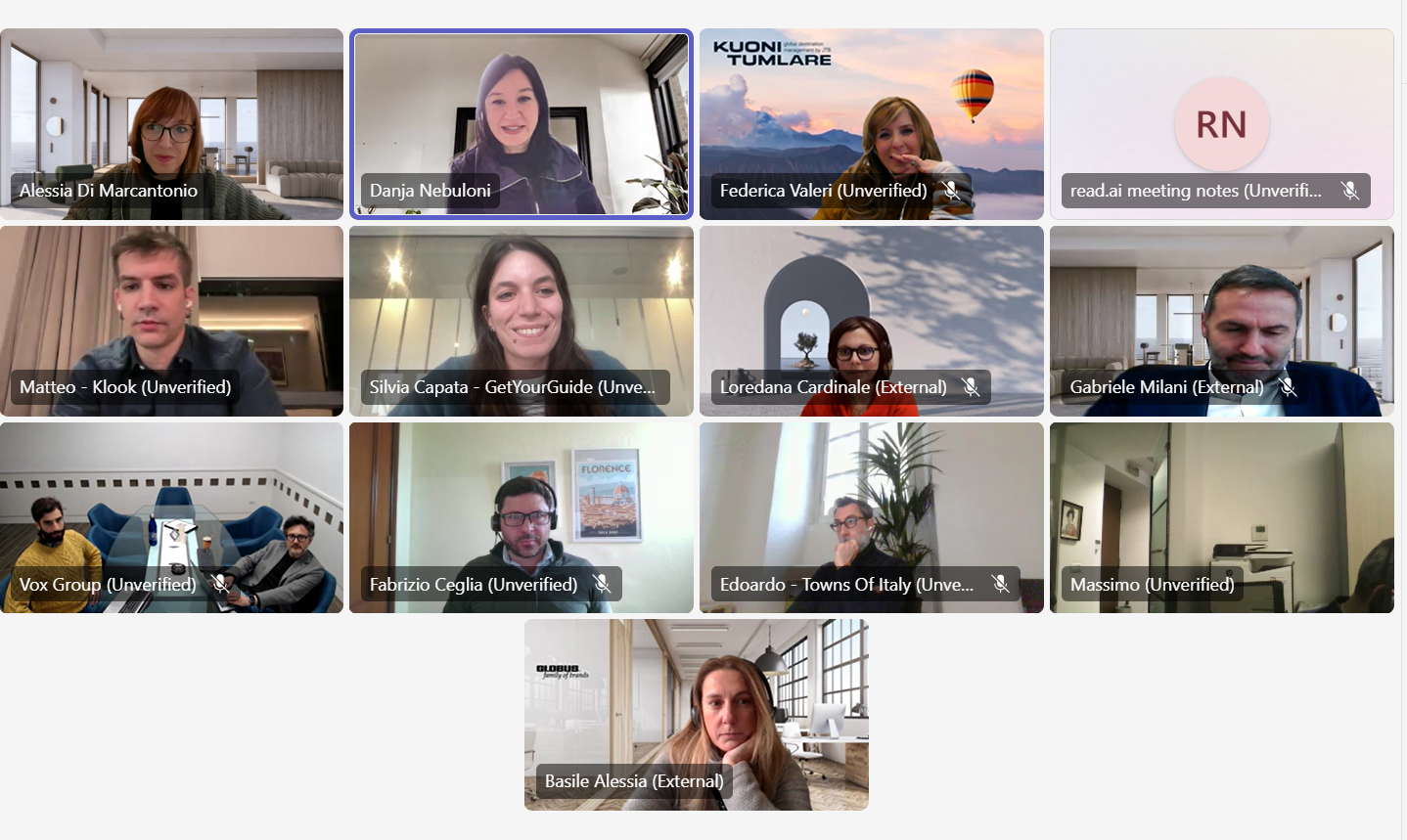Click Federica Valeri's muted microphone icon
The width and height of the screenshot is (1407, 840).
coord(950,191)
